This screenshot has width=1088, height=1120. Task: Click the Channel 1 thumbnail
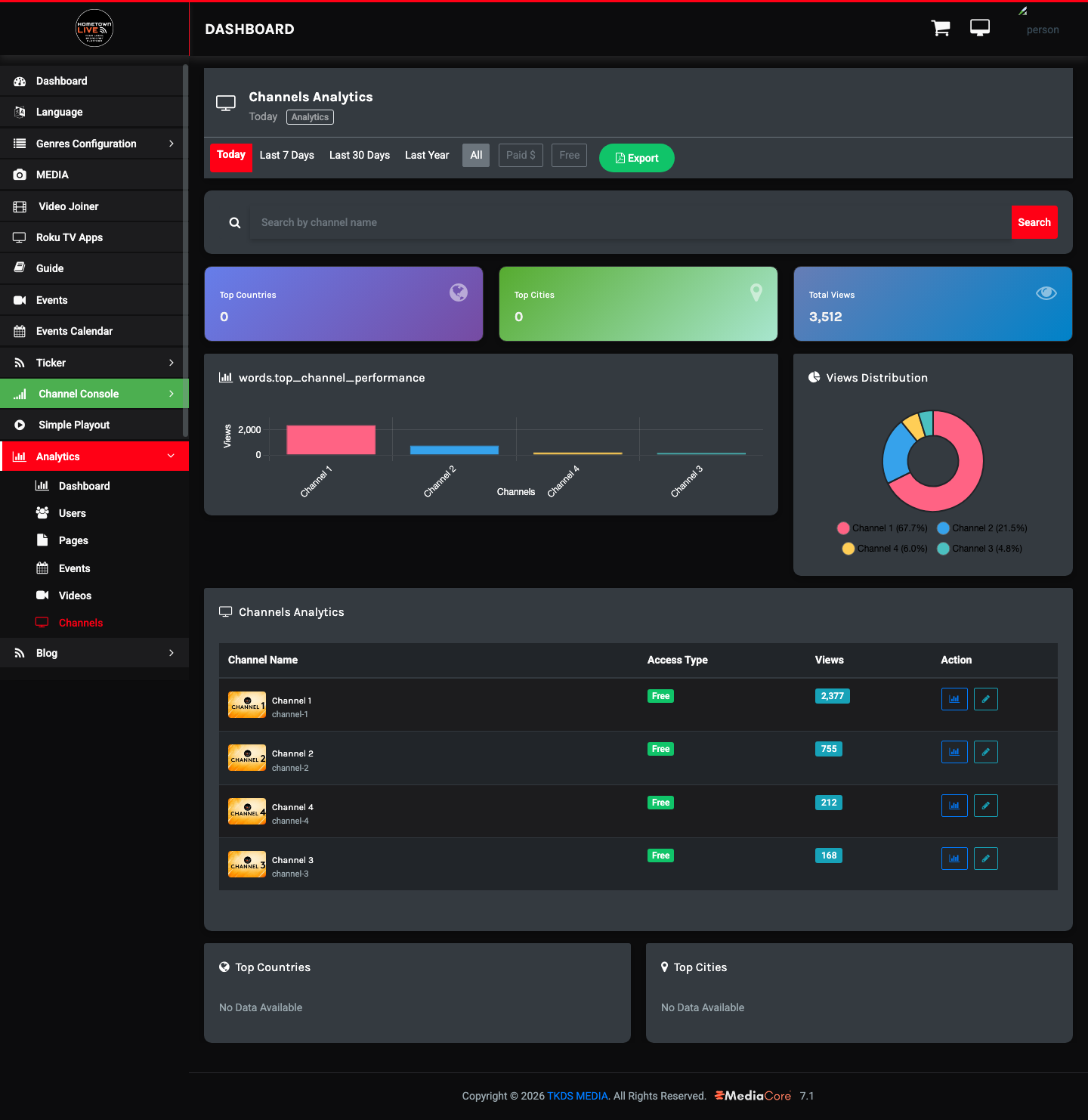pos(247,705)
